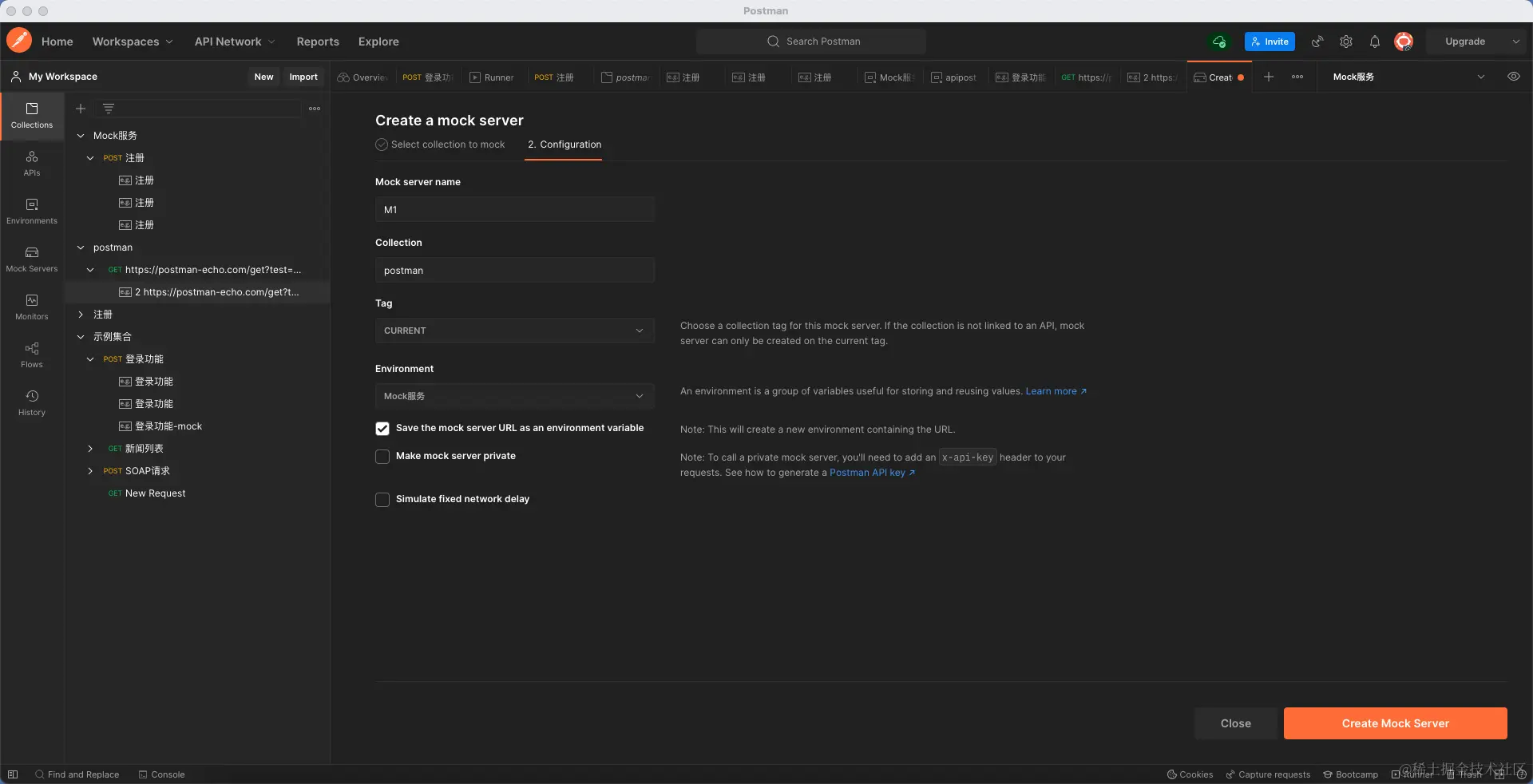
Task: Click the Mock server name input field
Action: tap(515, 209)
